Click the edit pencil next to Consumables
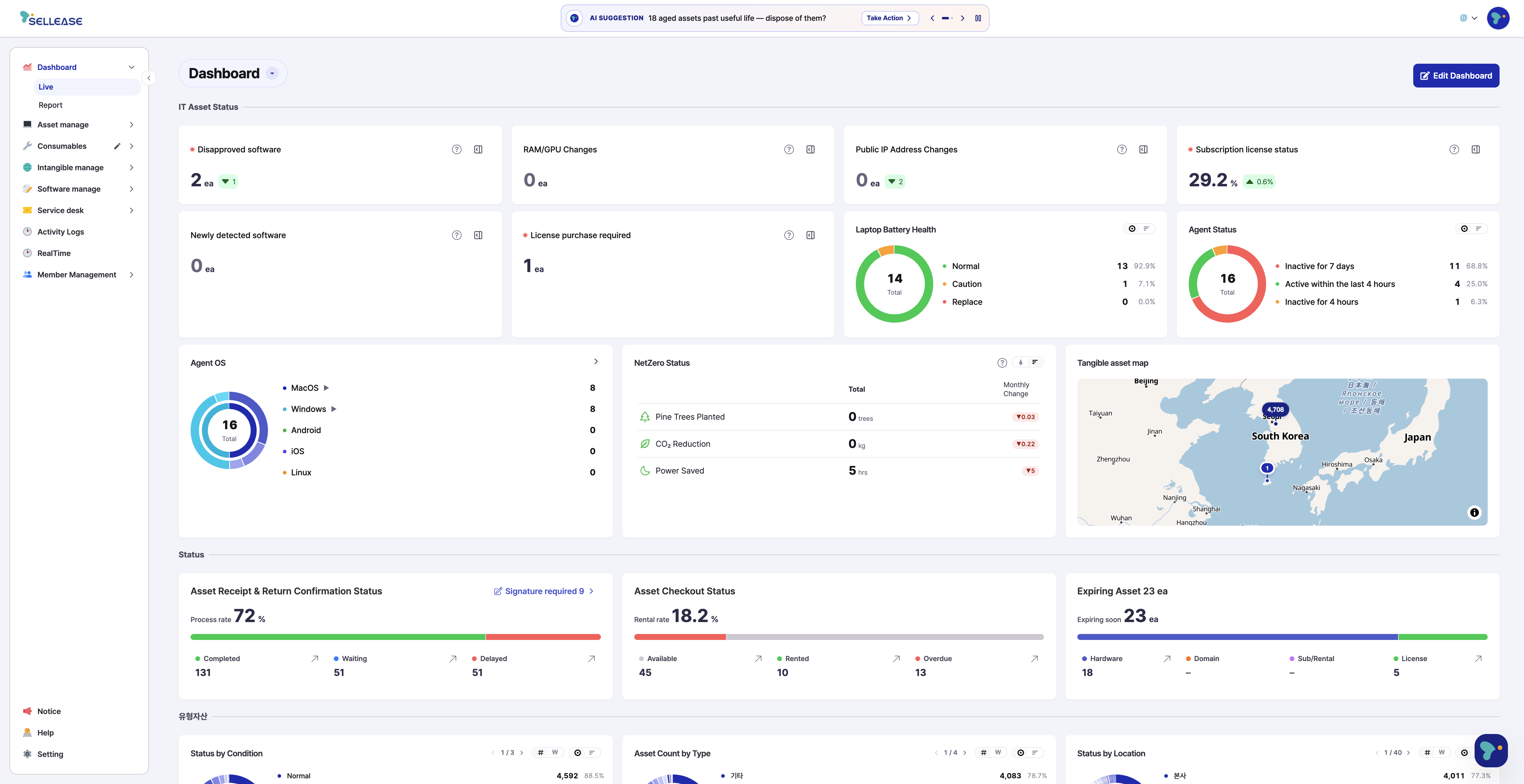The width and height of the screenshot is (1524, 784). click(117, 146)
